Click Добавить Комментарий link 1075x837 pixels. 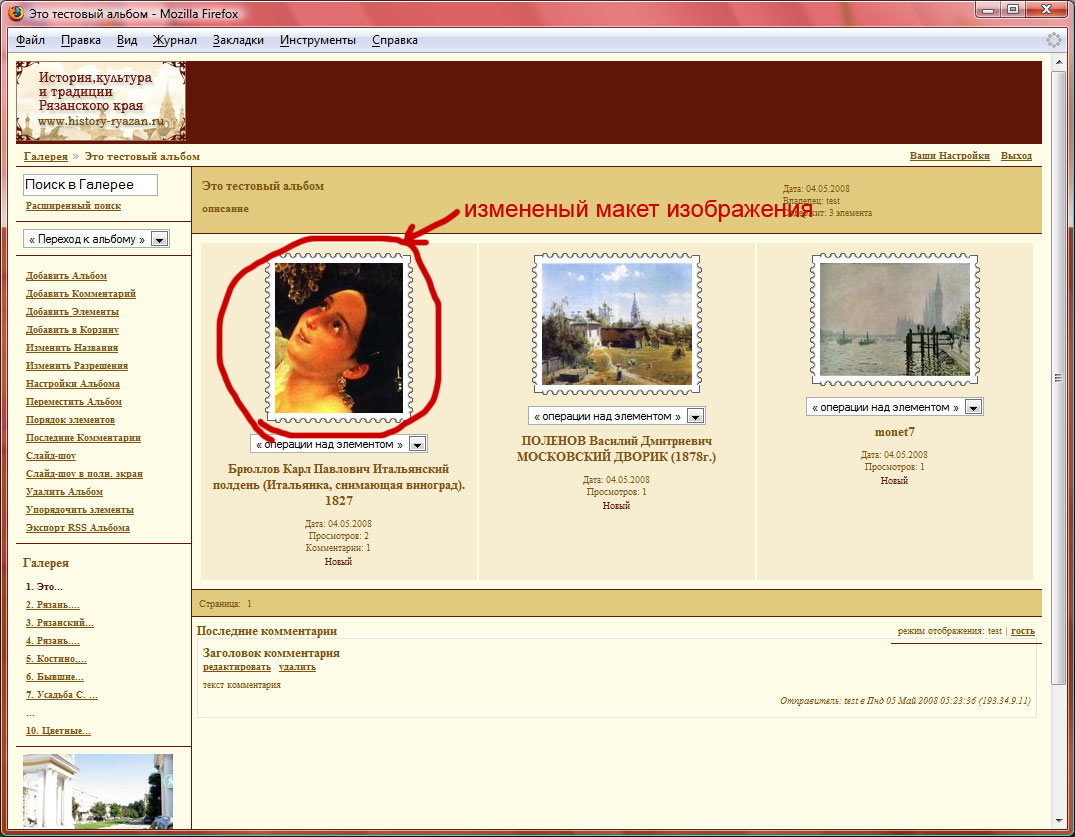click(81, 293)
